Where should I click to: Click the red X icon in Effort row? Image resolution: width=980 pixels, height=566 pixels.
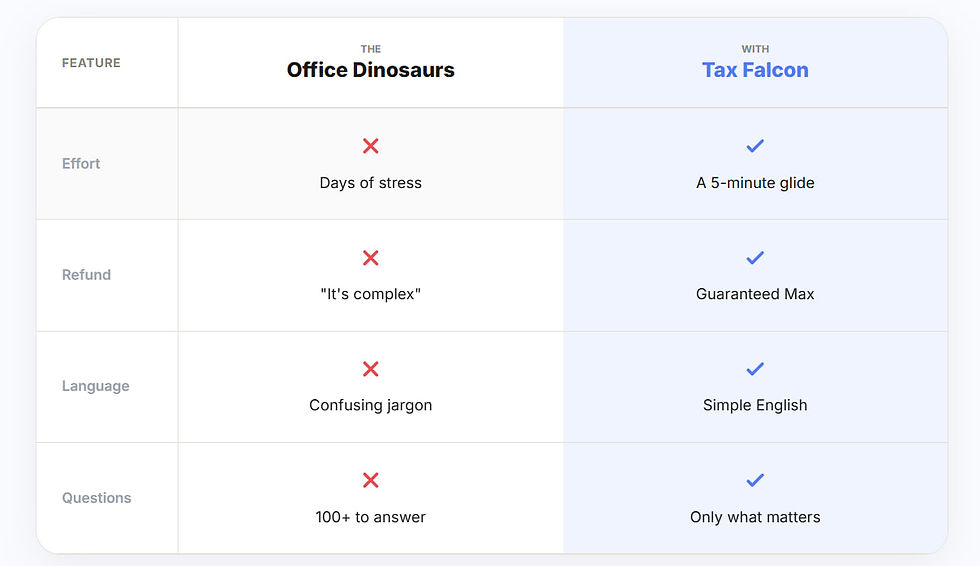tap(371, 146)
